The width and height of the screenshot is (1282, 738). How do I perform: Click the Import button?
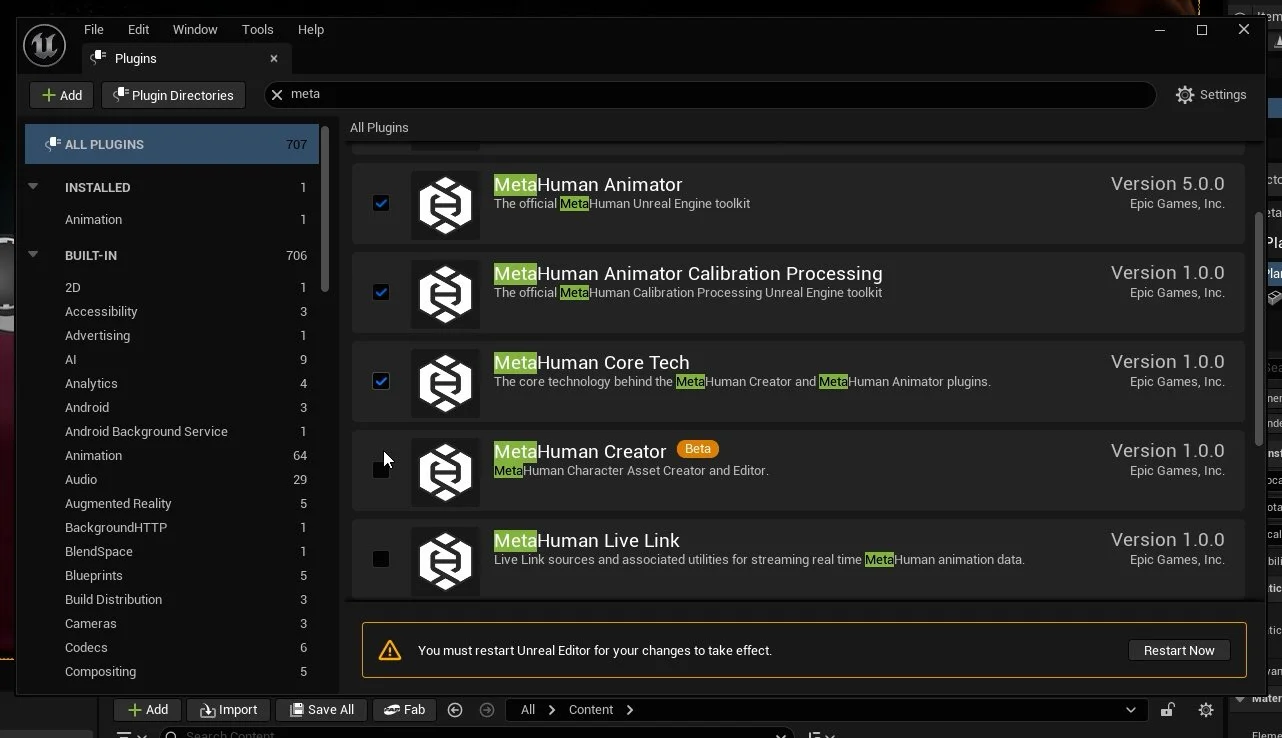tap(228, 710)
